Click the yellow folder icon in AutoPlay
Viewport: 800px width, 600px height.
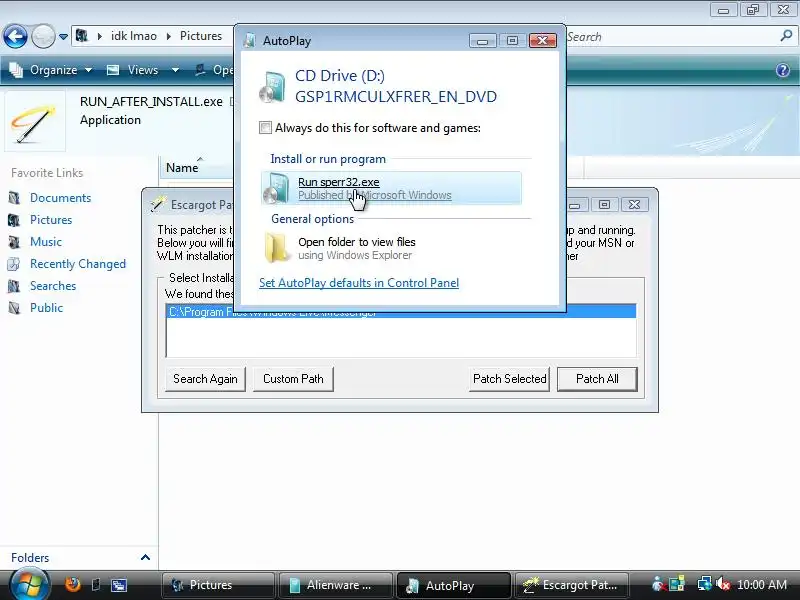[276, 248]
